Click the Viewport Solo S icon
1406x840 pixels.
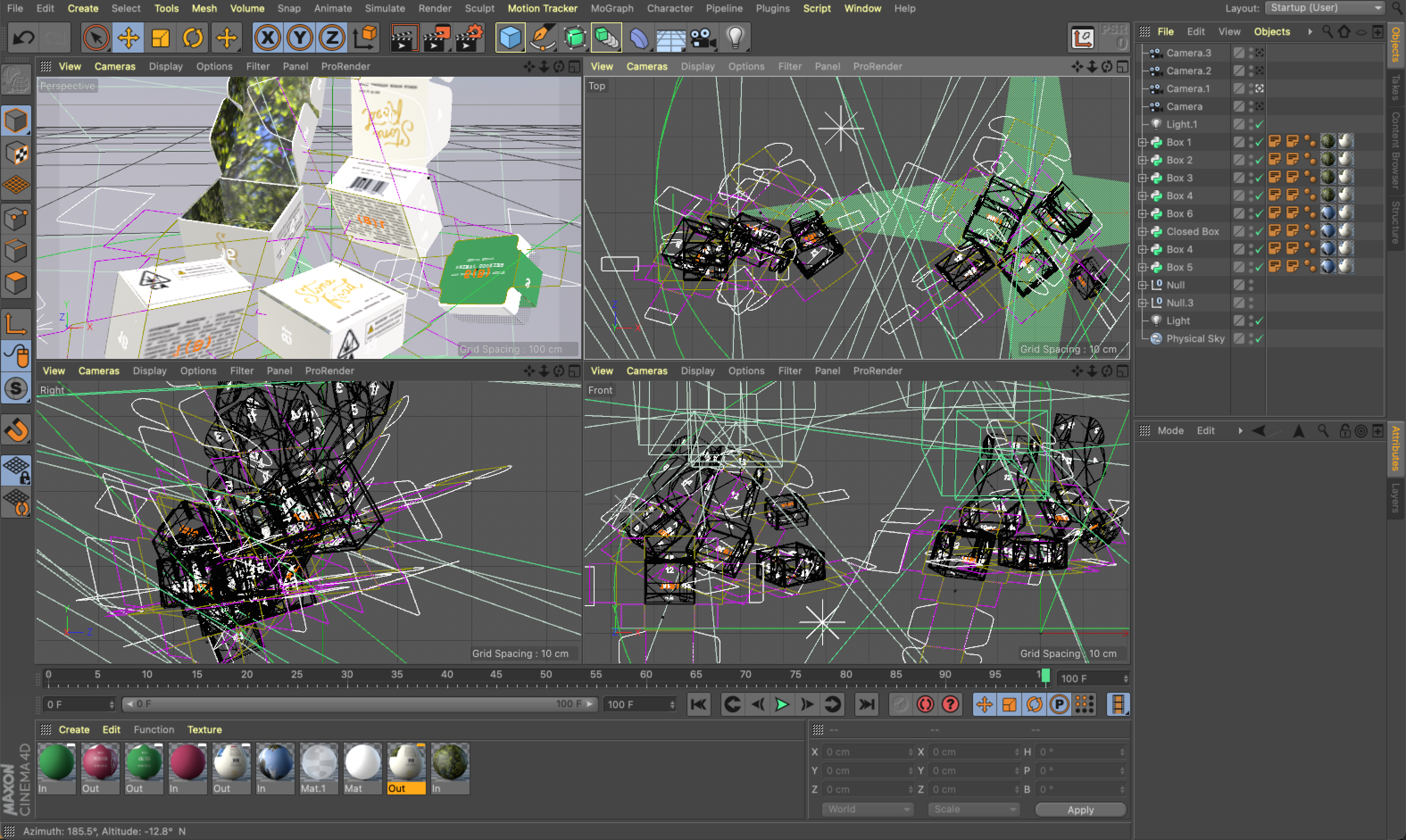point(16,388)
